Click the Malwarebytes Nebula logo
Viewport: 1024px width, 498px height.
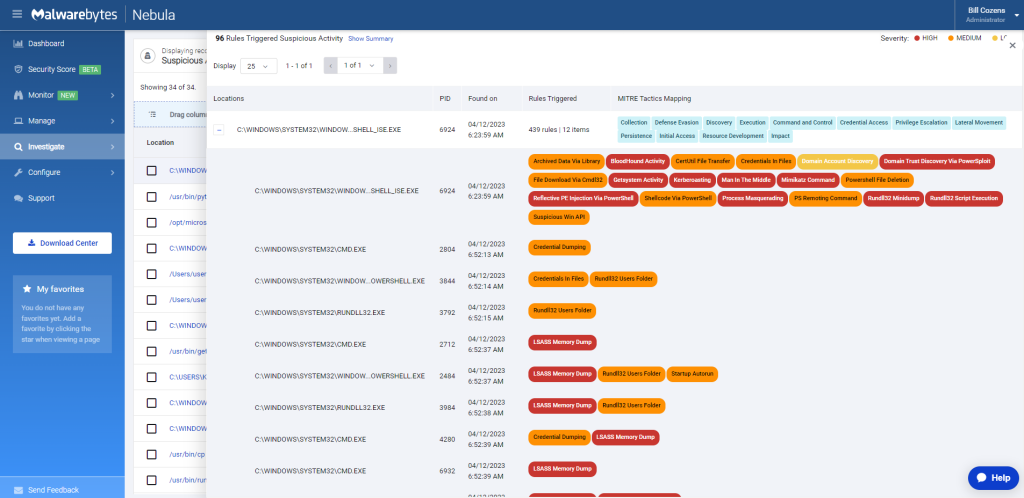click(103, 14)
